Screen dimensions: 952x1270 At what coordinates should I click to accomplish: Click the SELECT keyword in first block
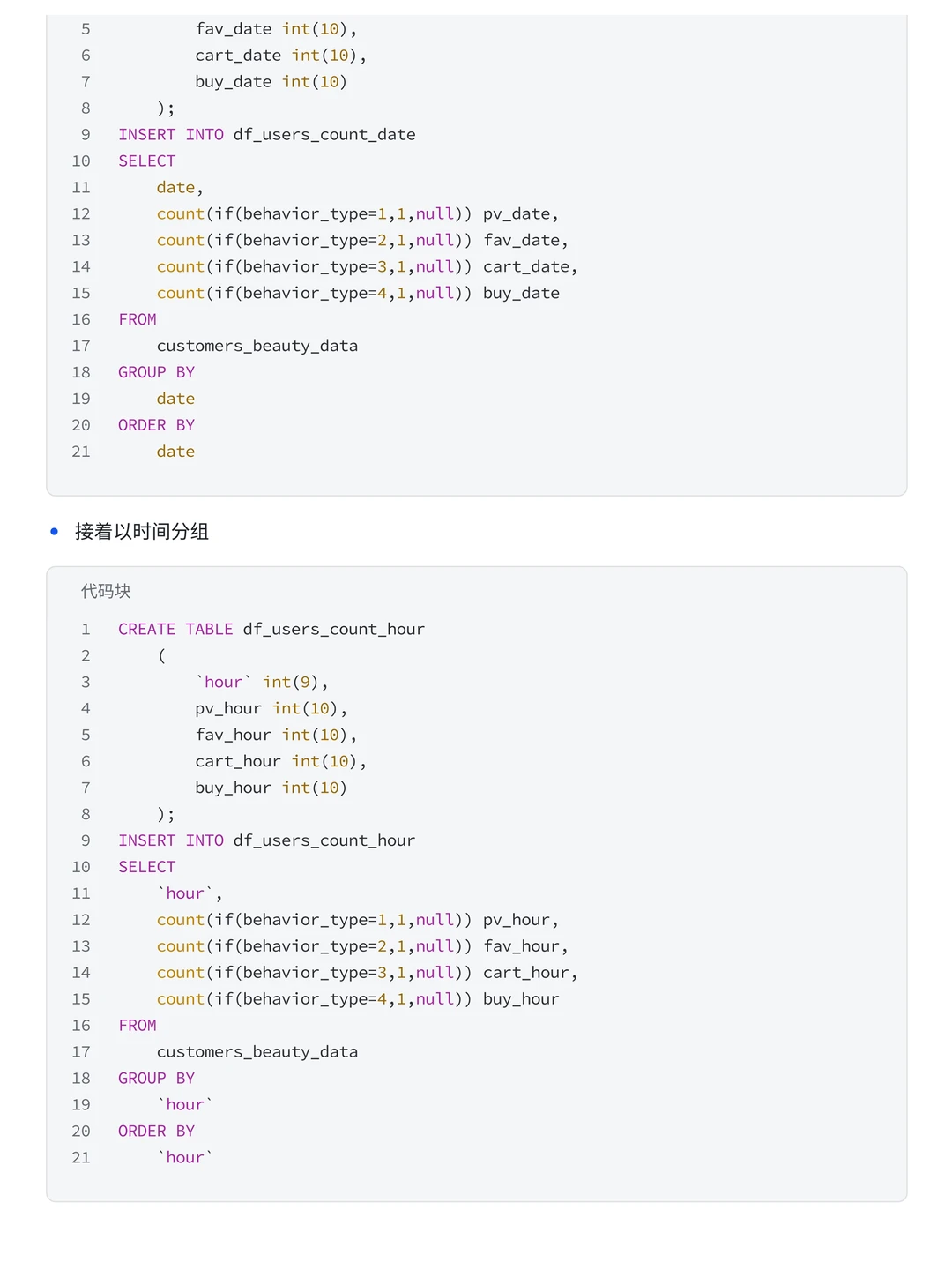147,161
